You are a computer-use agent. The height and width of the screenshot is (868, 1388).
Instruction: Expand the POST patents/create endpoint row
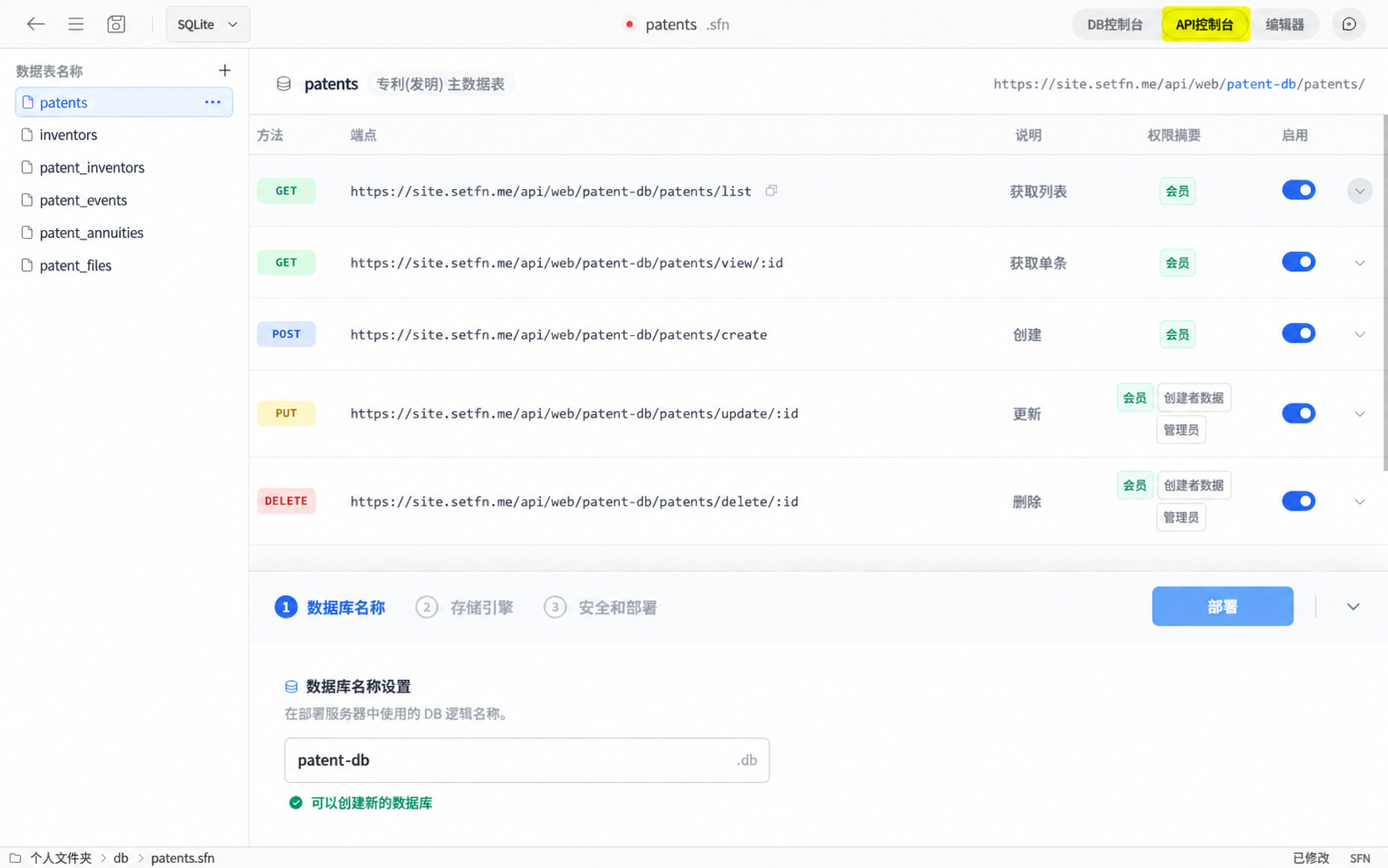(x=1359, y=334)
